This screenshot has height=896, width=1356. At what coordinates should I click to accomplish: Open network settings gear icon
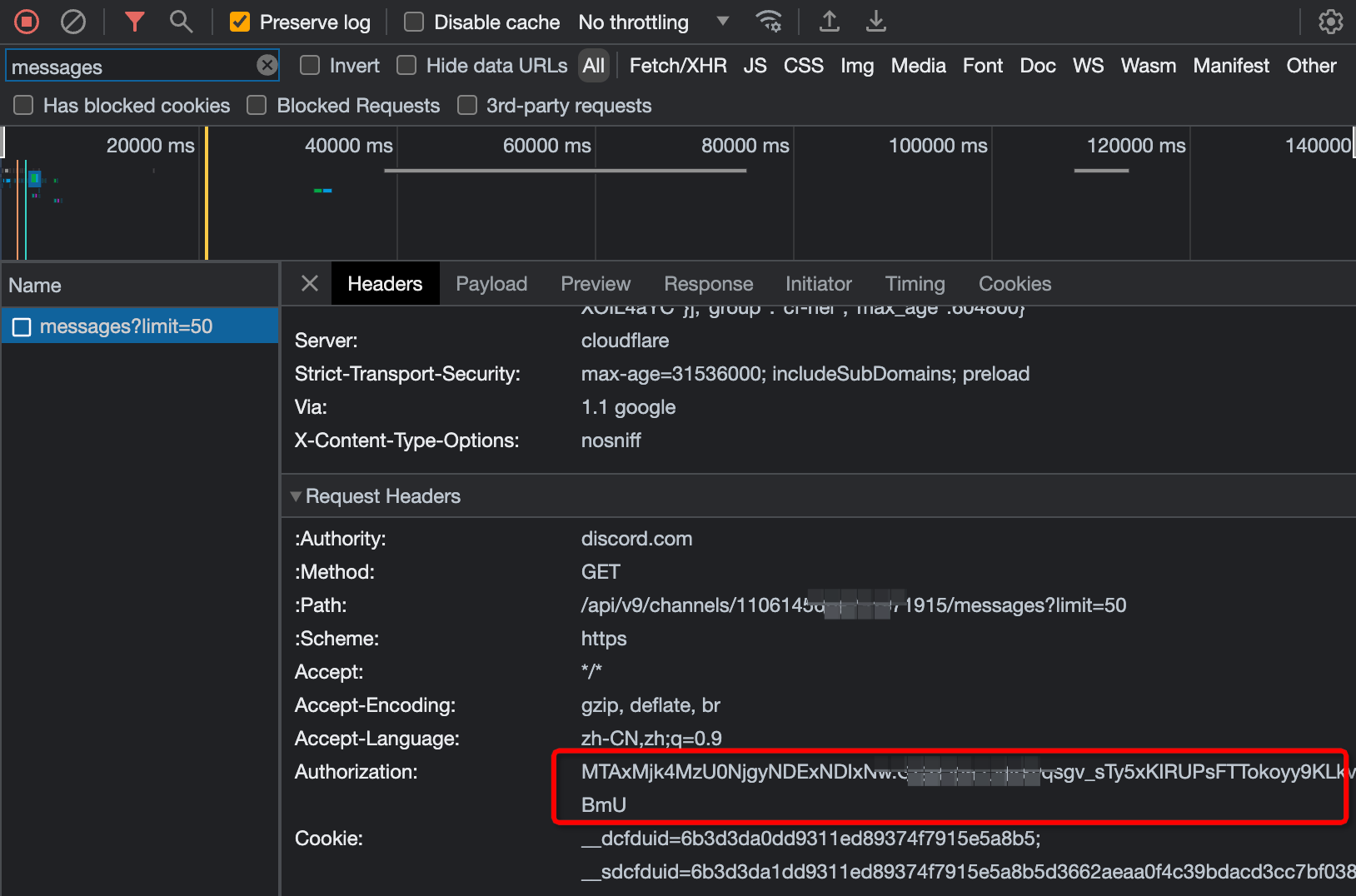click(1330, 22)
